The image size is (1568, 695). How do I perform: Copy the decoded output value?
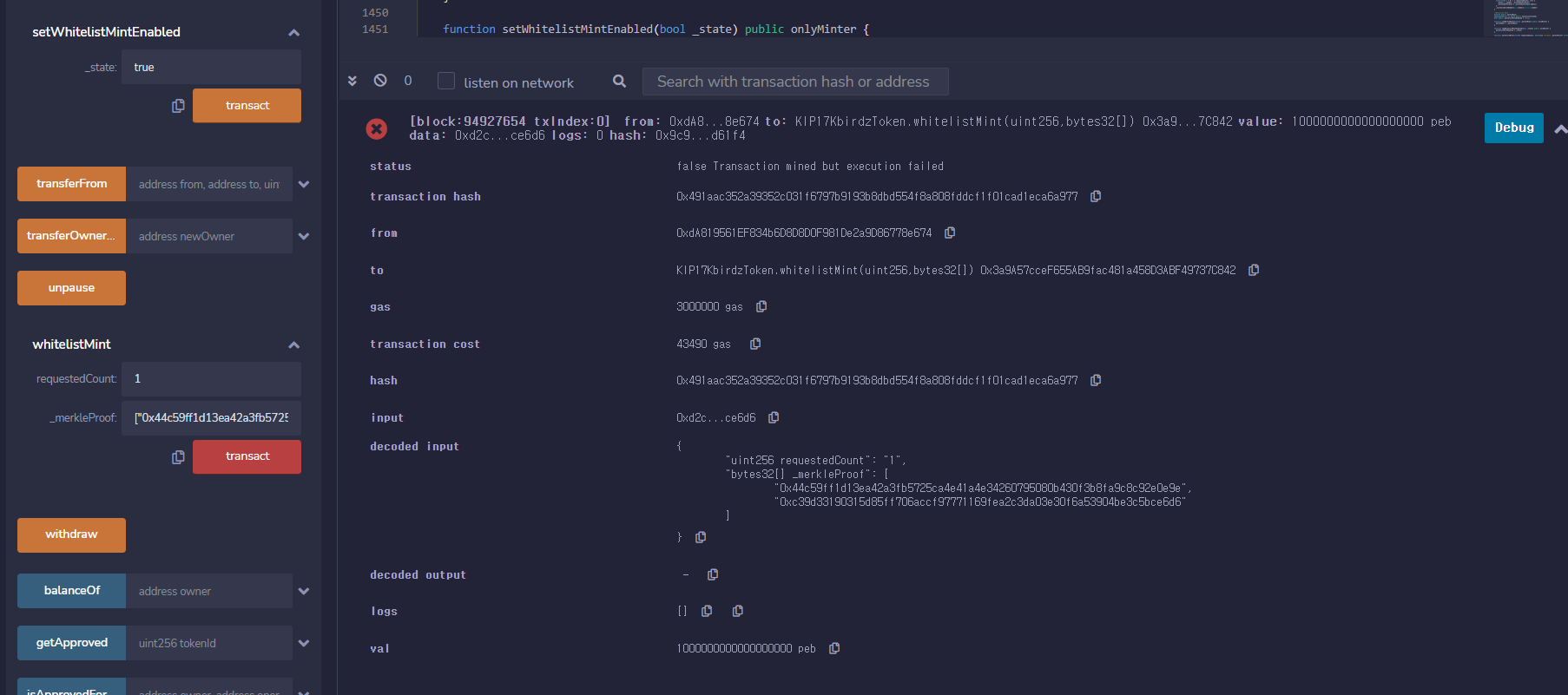coord(713,574)
